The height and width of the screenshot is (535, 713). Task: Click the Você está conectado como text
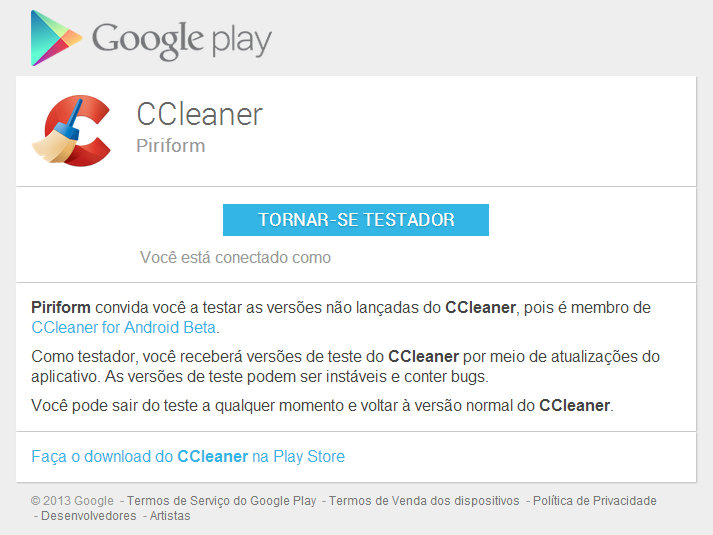point(235,257)
